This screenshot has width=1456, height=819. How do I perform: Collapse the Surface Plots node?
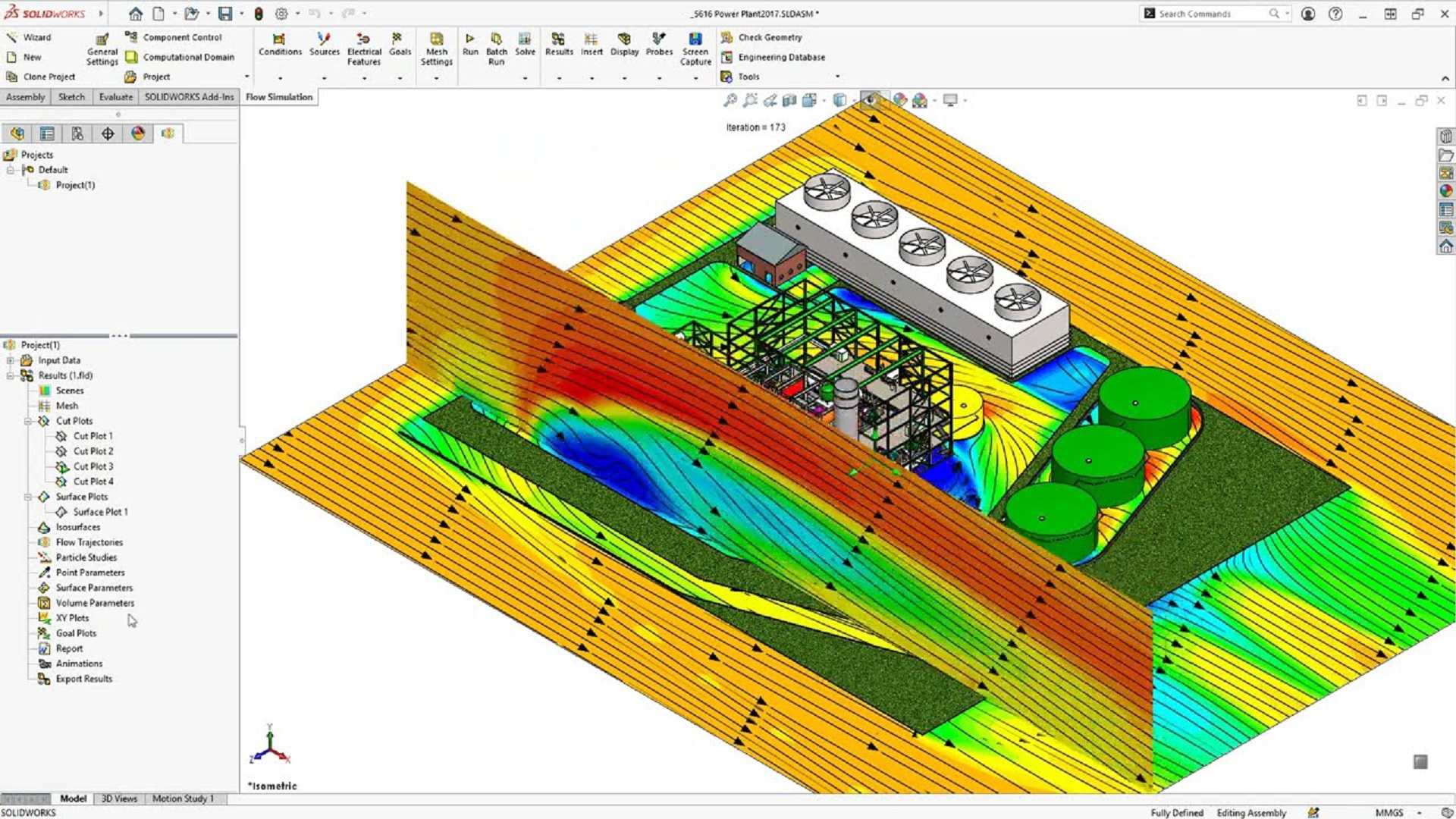28,497
